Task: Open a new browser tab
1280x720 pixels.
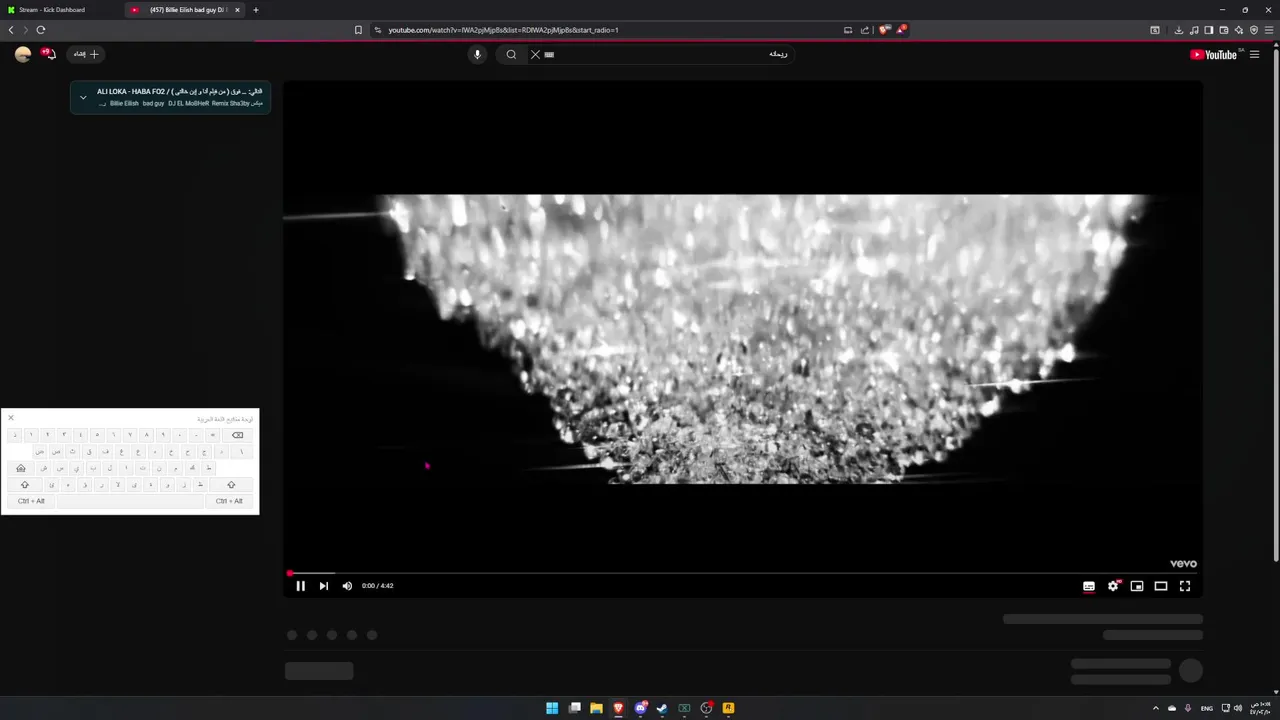Action: click(x=256, y=10)
